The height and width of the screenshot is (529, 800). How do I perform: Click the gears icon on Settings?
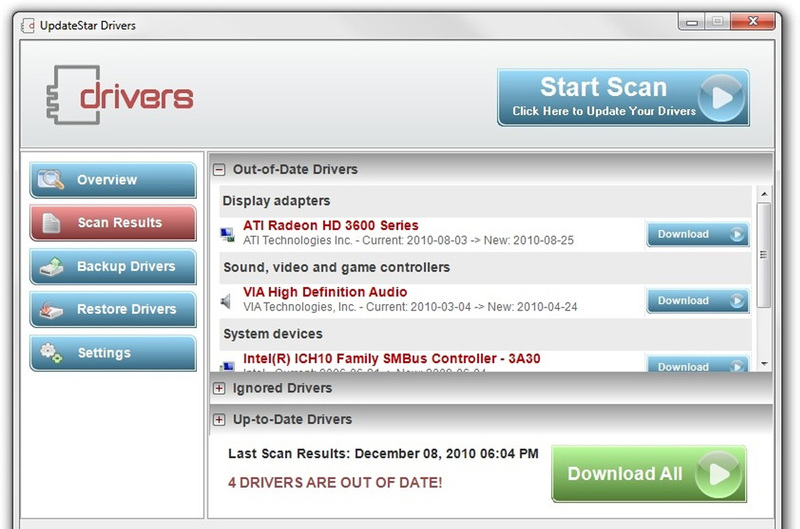[51, 352]
